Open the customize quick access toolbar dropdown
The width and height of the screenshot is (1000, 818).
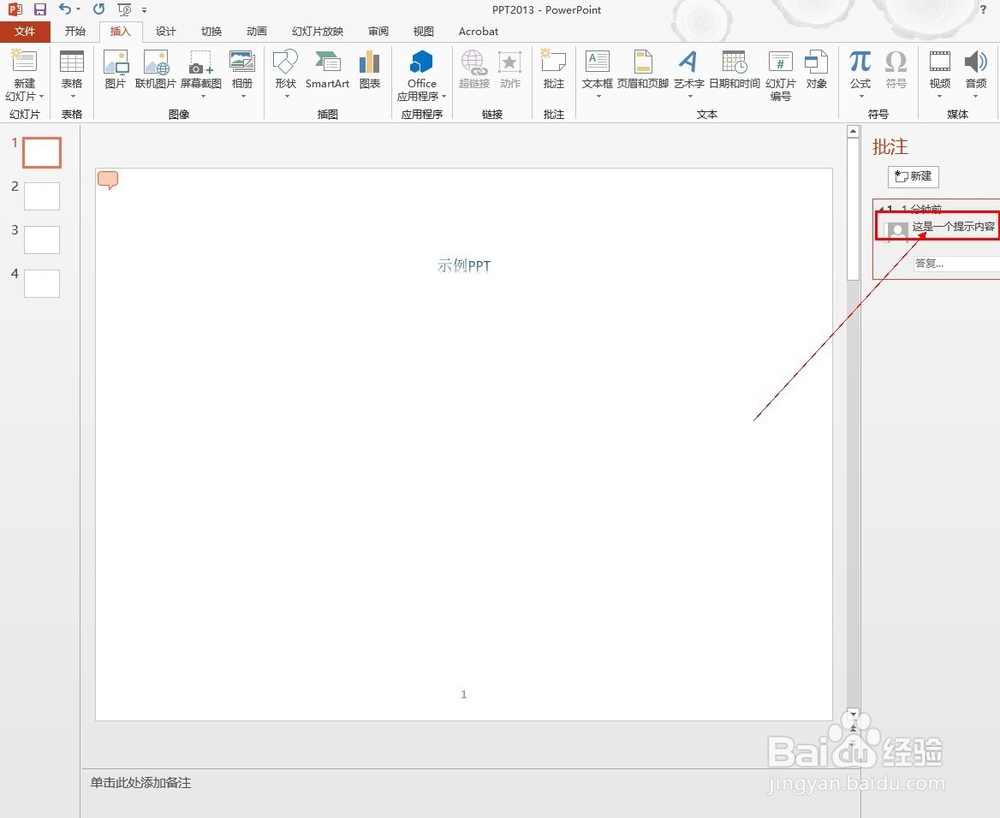144,10
